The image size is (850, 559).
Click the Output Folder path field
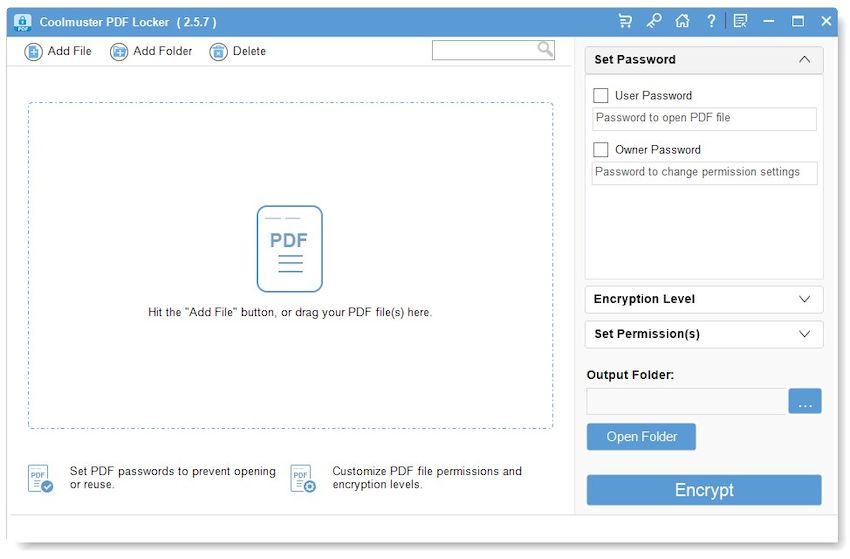point(687,402)
